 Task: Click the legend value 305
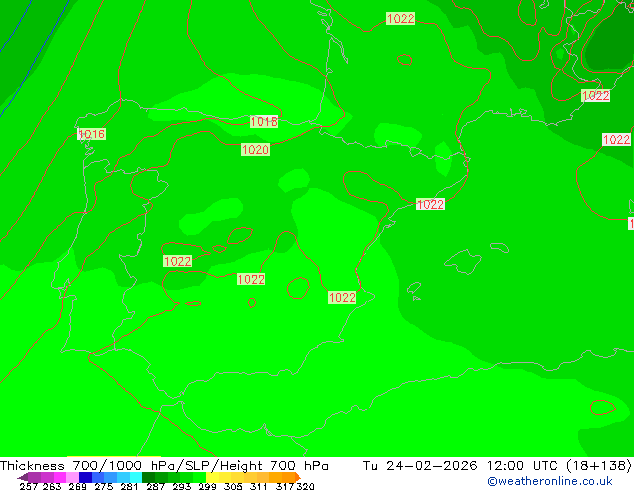(233, 486)
